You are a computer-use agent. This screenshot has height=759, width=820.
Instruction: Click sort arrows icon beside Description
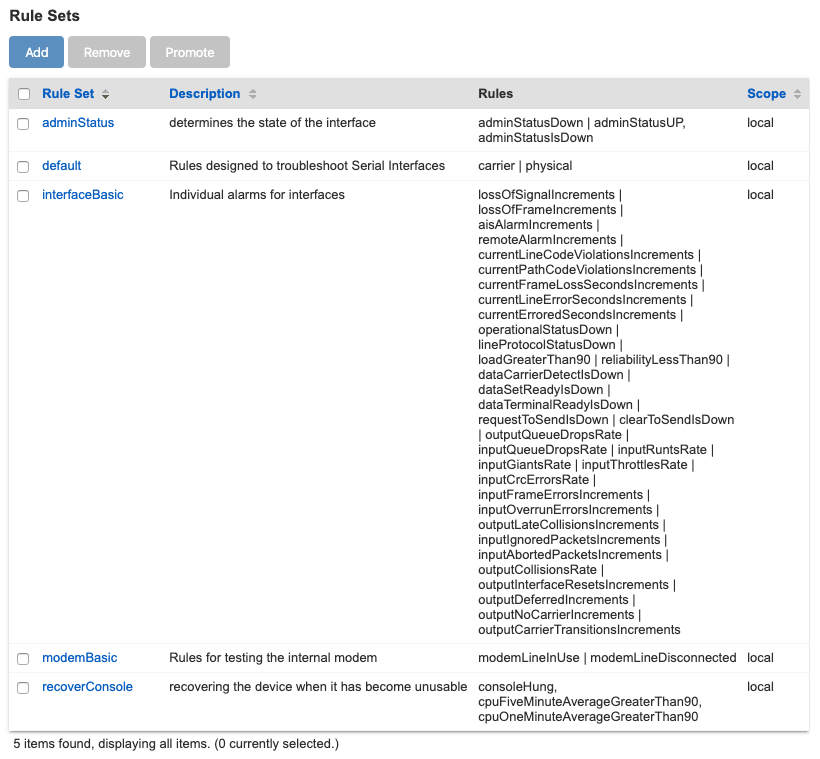point(253,94)
